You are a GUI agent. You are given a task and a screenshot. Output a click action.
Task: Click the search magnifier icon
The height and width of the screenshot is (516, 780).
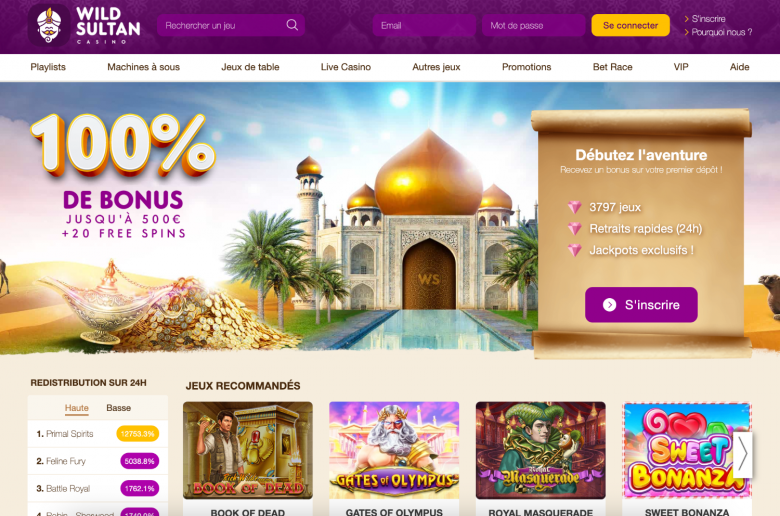(292, 25)
